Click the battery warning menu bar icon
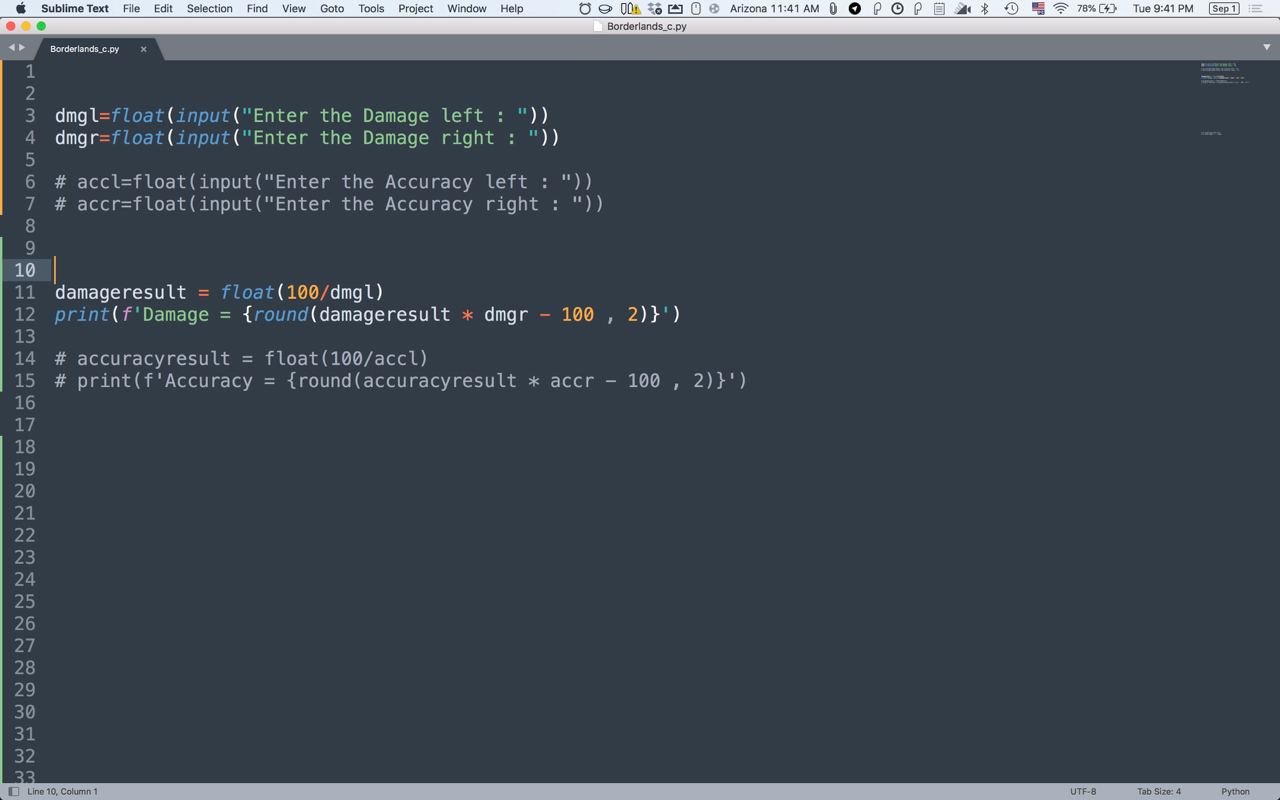The width and height of the screenshot is (1280, 800). pos(630,8)
